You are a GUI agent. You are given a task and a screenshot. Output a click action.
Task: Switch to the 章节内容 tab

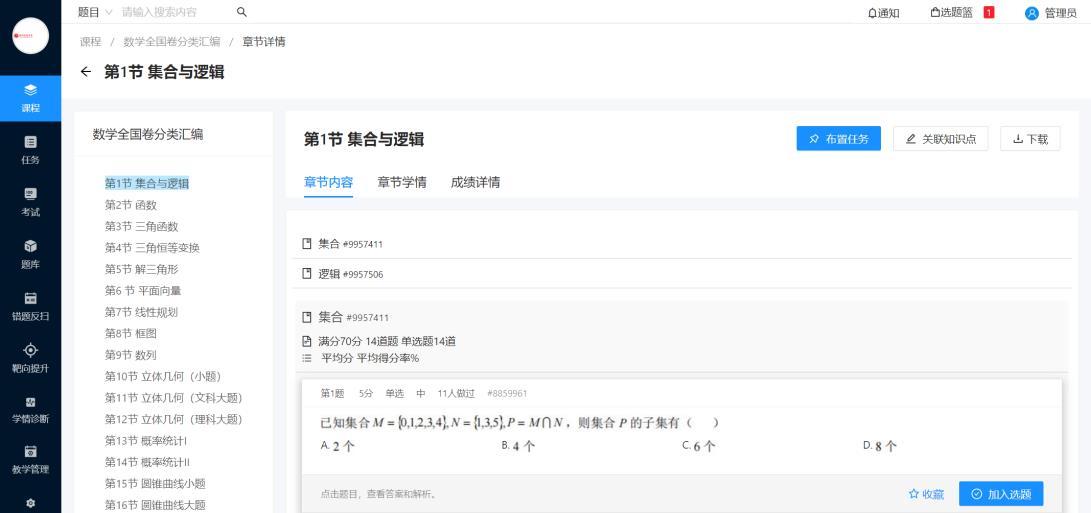pos(328,182)
